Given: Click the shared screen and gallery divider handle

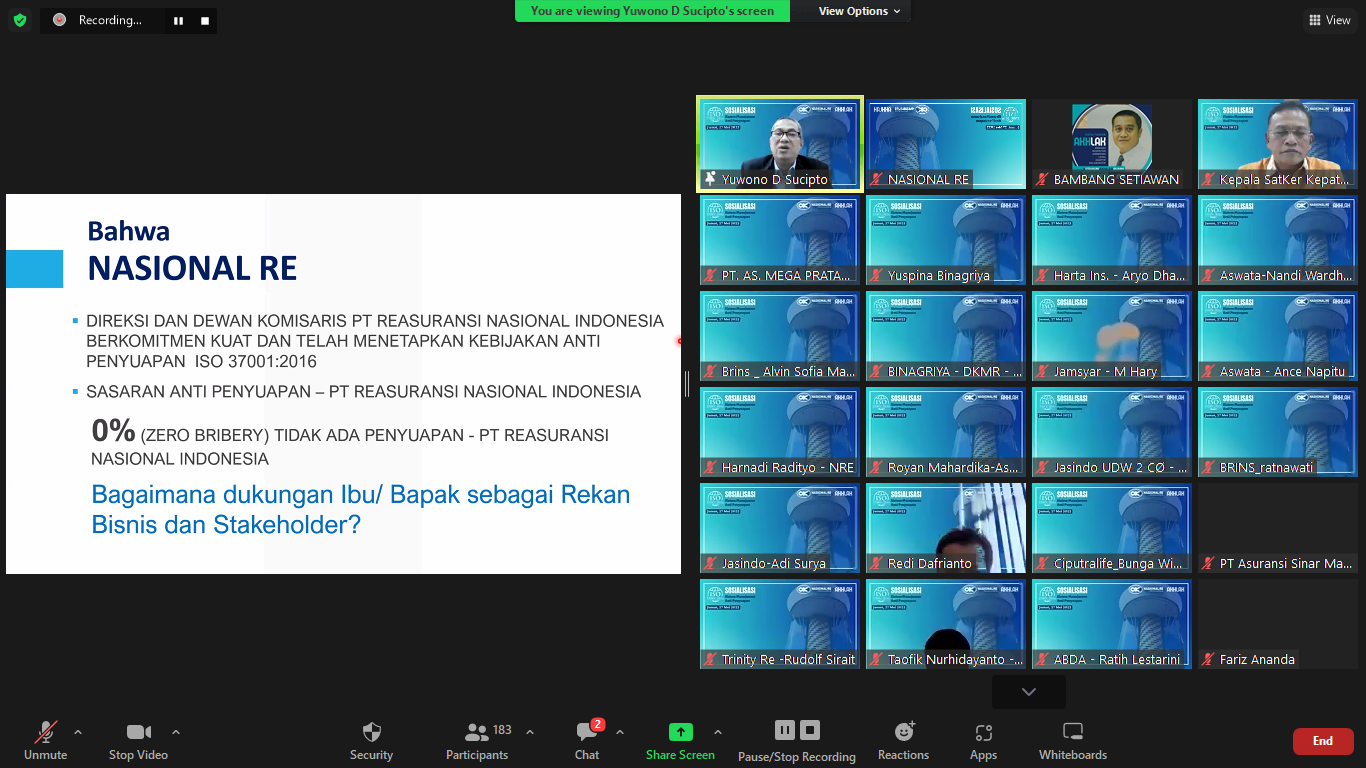Looking at the screenshot, I should (x=687, y=383).
